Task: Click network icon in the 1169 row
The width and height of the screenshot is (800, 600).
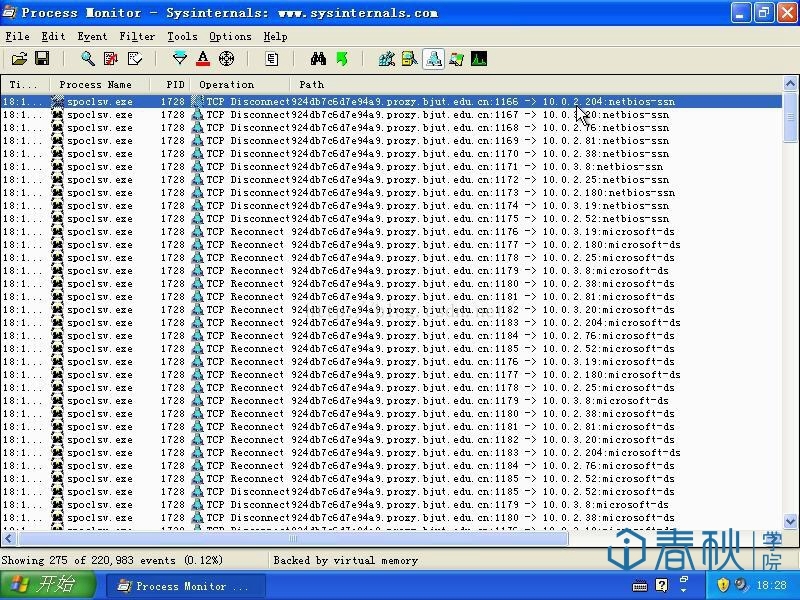Action: [x=197, y=141]
